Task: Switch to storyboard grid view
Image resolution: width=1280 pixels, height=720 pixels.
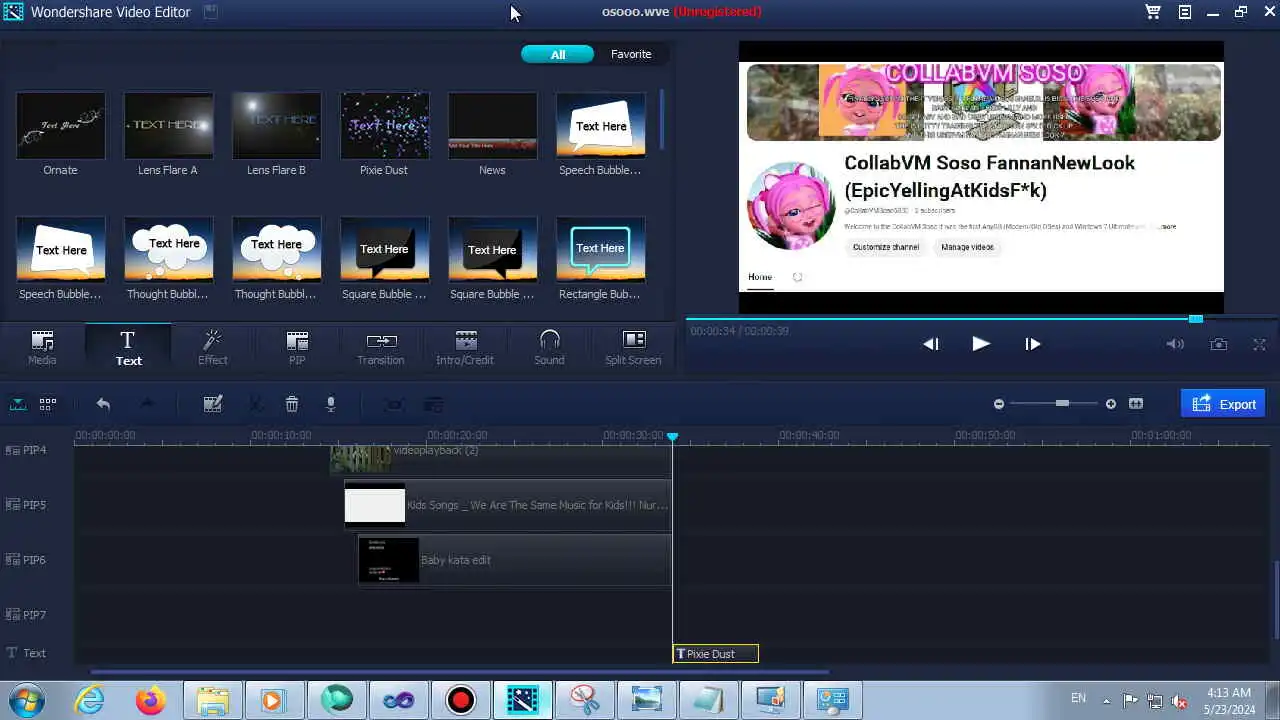Action: [47, 404]
